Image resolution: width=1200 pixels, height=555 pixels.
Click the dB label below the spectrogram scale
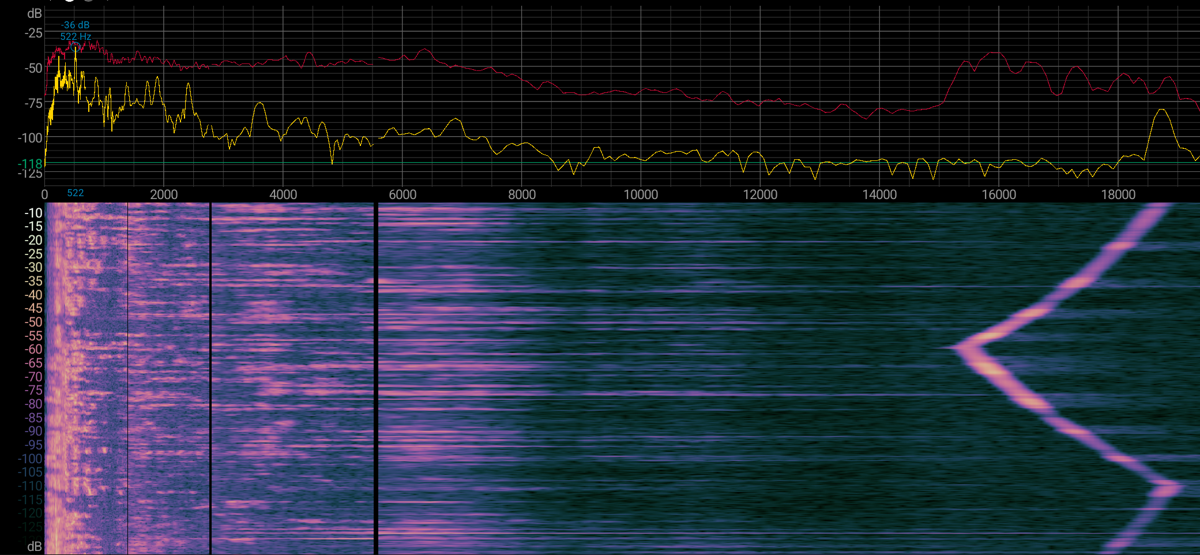point(35,546)
